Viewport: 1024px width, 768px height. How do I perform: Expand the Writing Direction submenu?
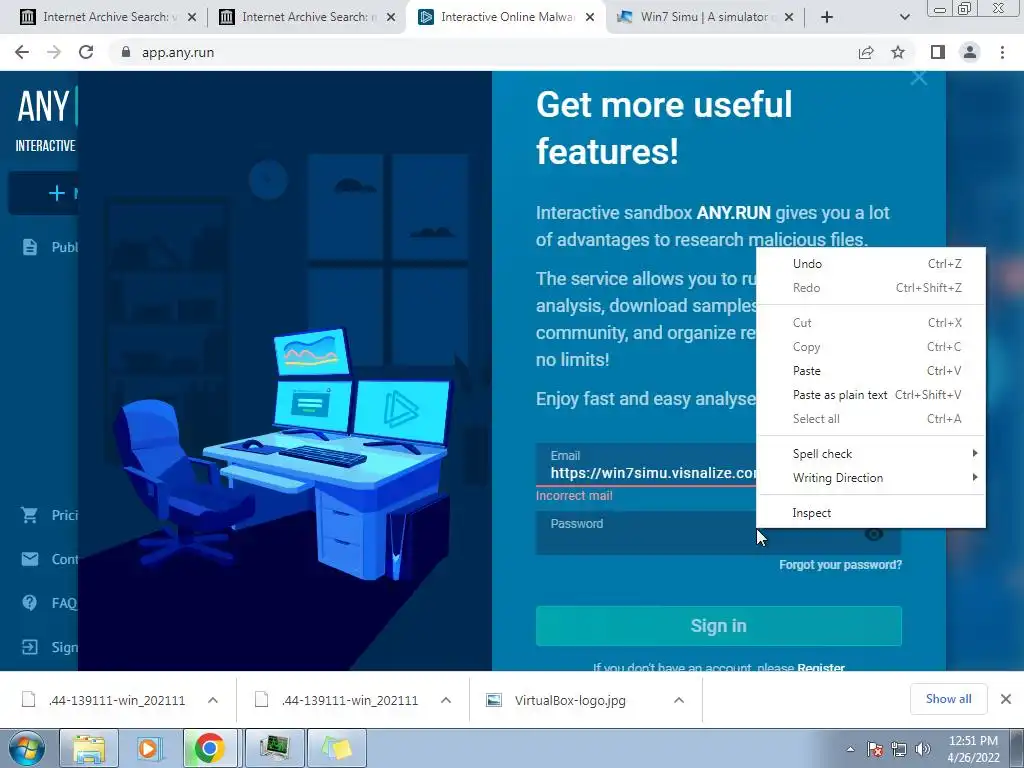click(871, 477)
